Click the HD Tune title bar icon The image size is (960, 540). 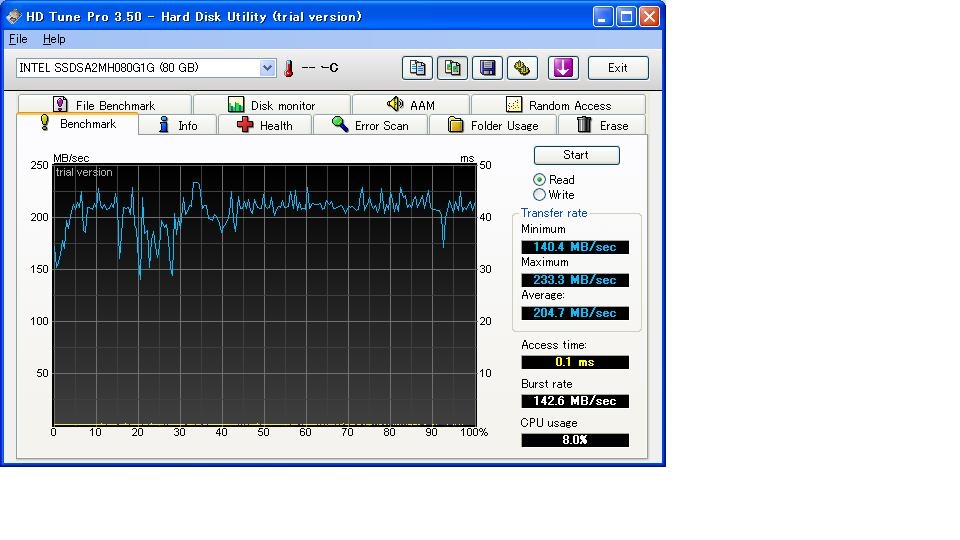(14, 16)
